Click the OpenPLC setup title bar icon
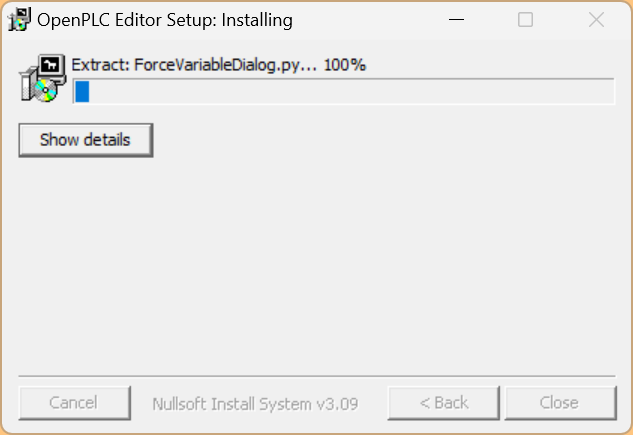Image resolution: width=633 pixels, height=435 pixels. [x=18, y=19]
